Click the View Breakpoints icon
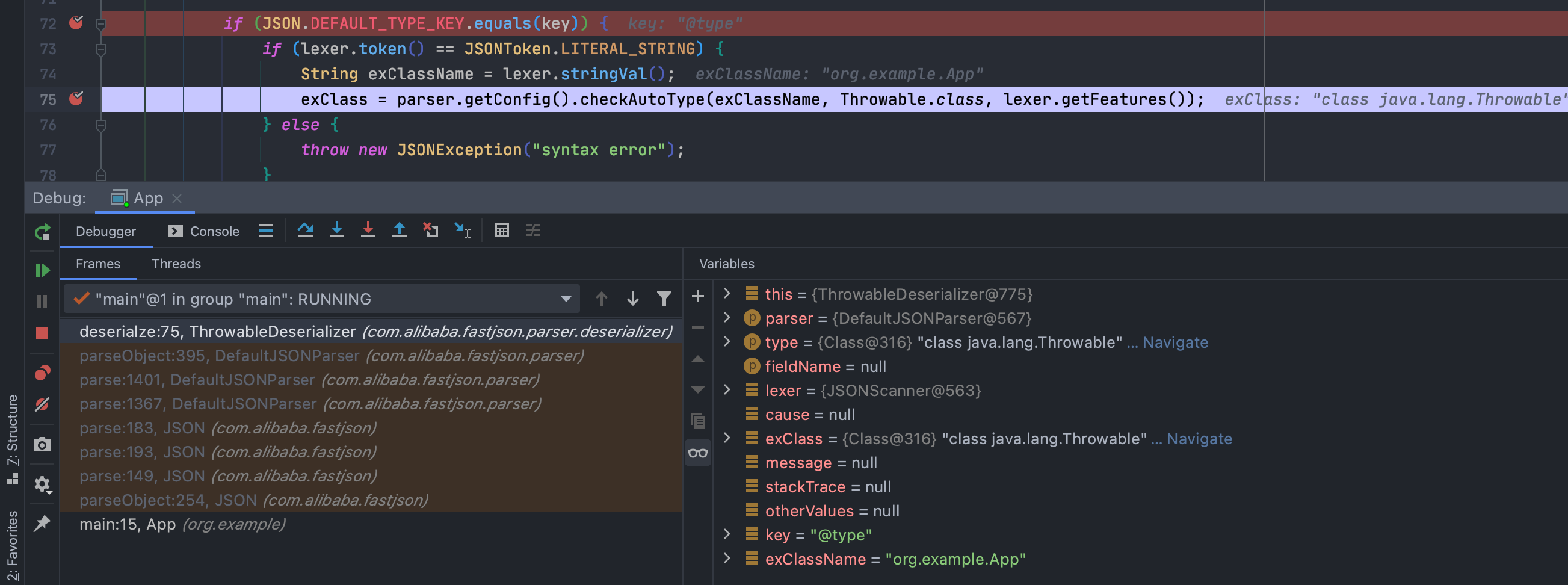The width and height of the screenshot is (1568, 585). point(42,373)
